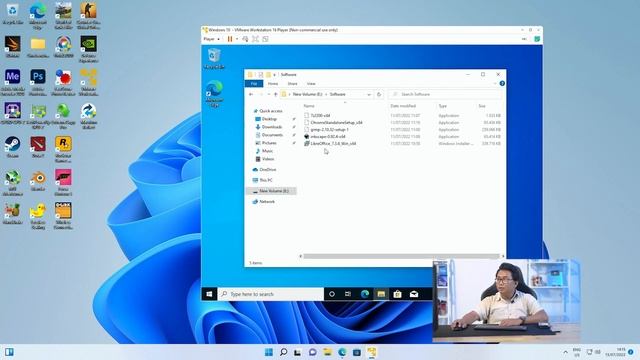Open the Player menu in VMware
This screenshot has height=360, width=640.
[x=209, y=39]
